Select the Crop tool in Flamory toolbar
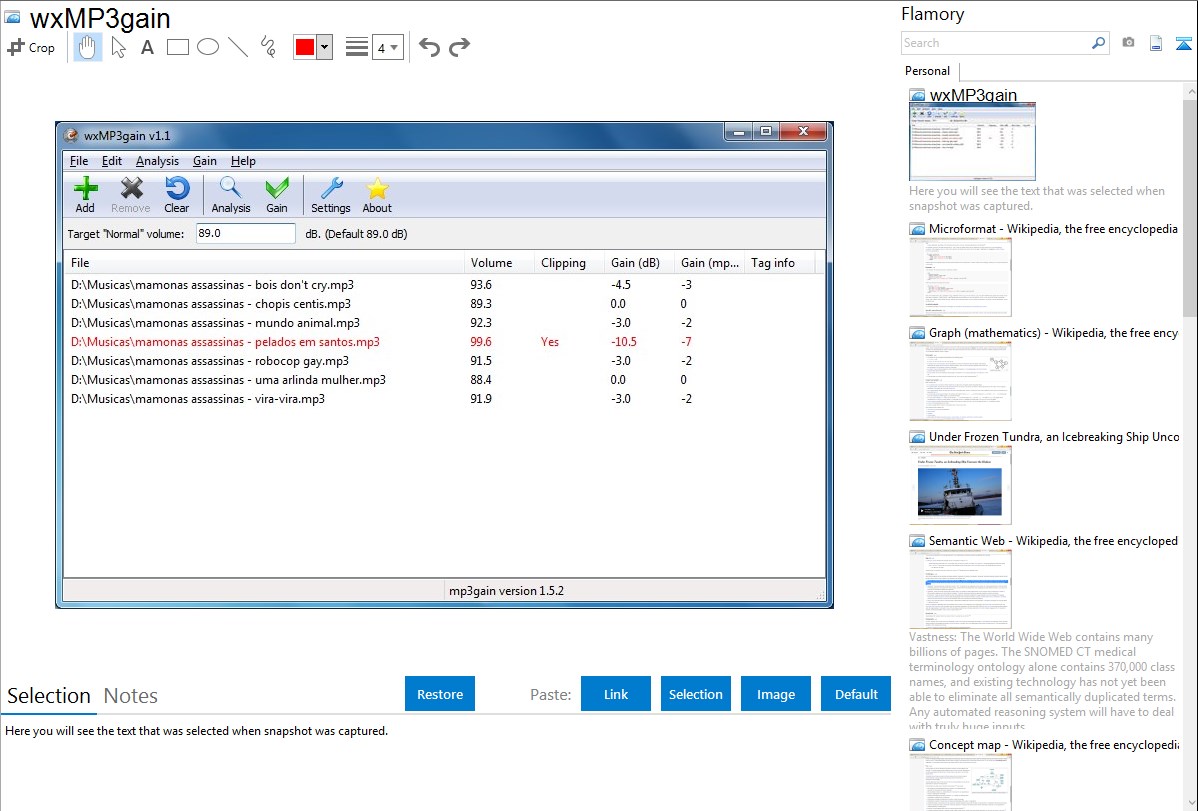The image size is (1198, 811). 31,47
